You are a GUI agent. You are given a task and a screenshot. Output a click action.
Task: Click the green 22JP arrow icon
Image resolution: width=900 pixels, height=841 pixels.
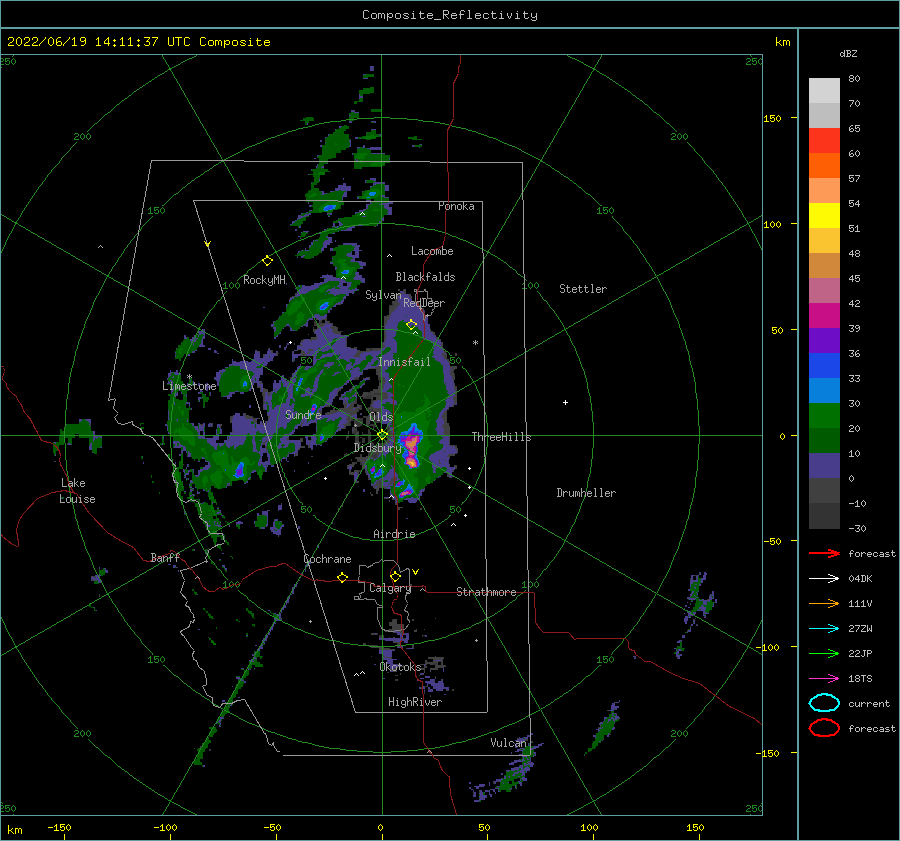pyautogui.click(x=824, y=653)
